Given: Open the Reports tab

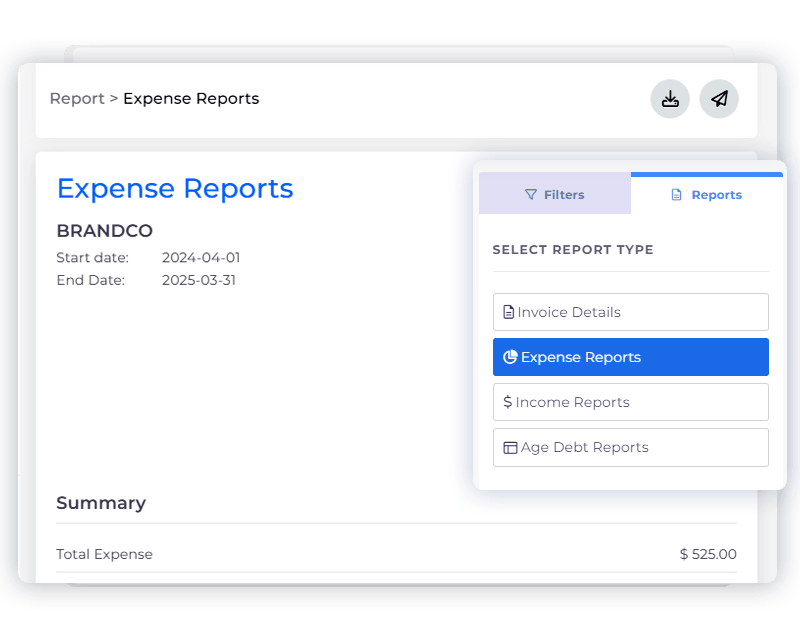Looking at the screenshot, I should point(707,194).
